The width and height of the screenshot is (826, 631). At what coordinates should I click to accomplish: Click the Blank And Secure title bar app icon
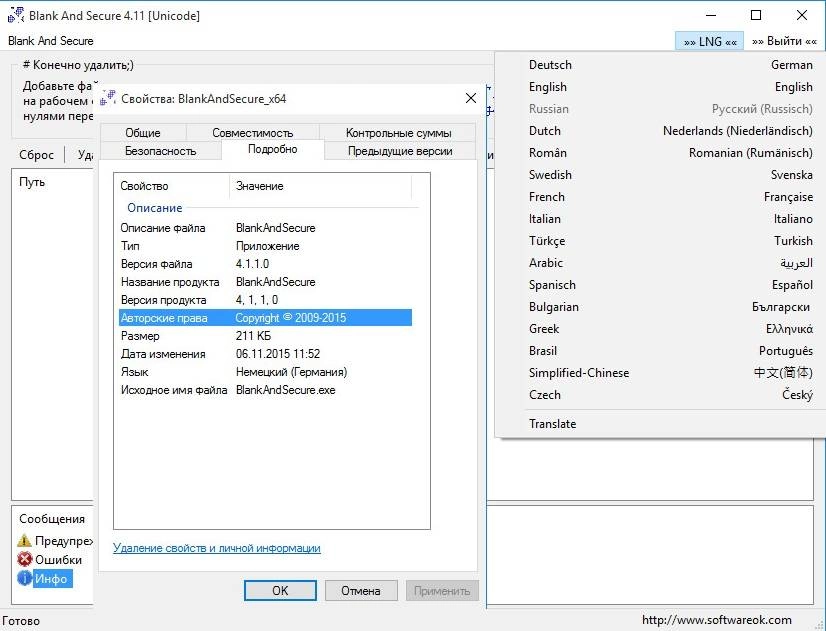tap(16, 15)
